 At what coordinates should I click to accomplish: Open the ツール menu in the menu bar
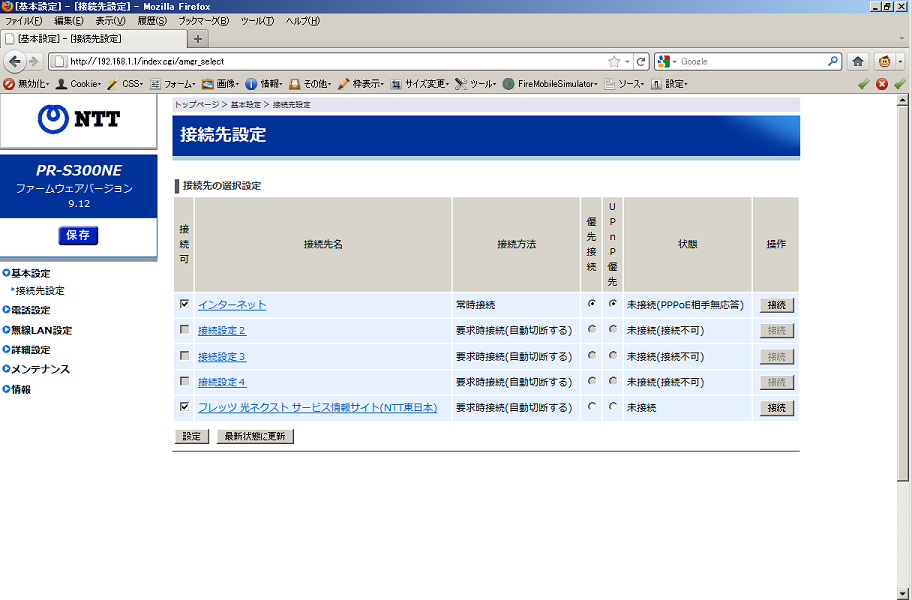click(x=257, y=21)
